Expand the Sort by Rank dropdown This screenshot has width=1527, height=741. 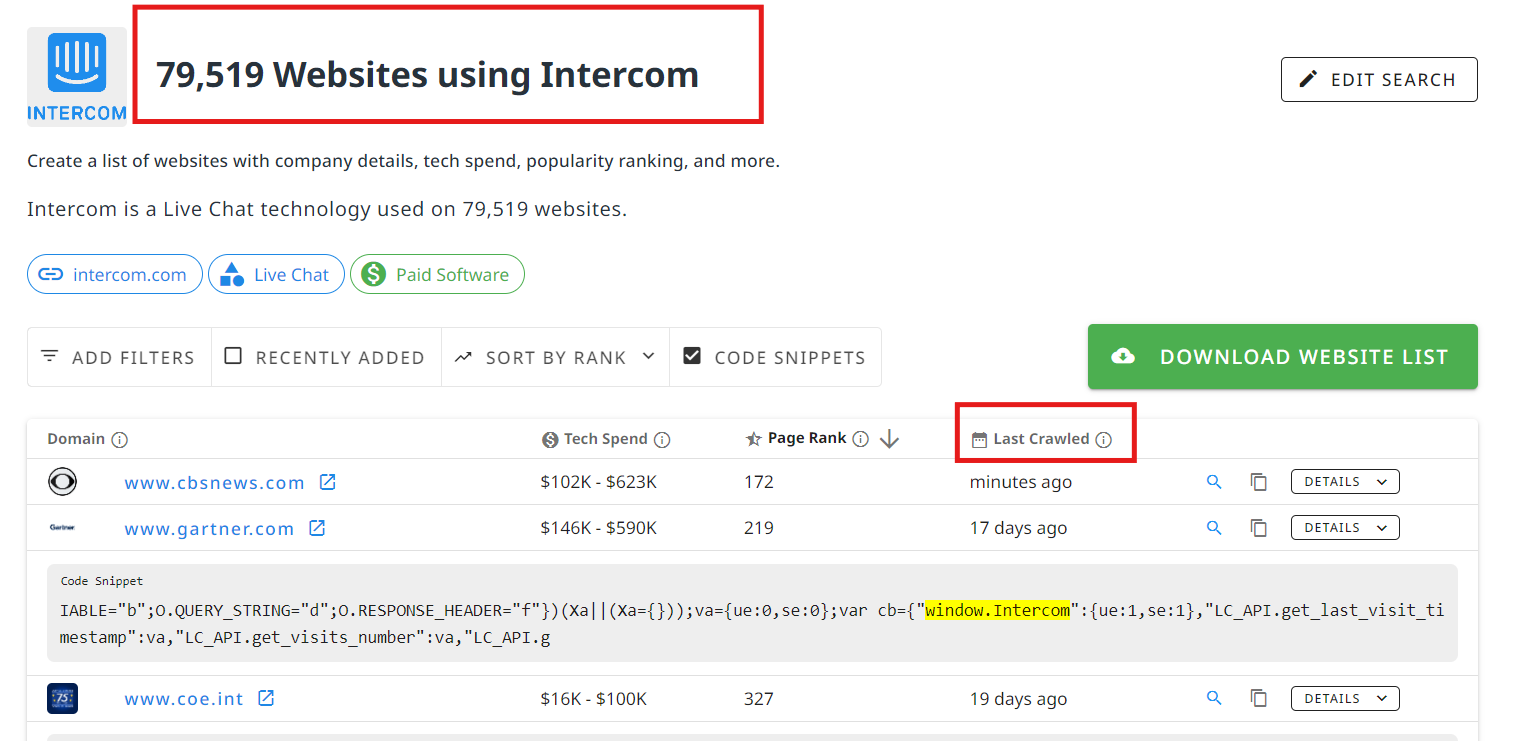(x=555, y=357)
